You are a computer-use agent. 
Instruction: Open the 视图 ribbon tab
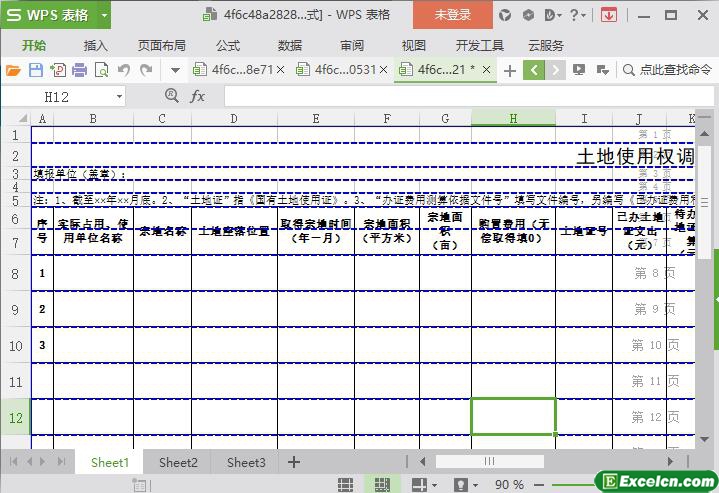pos(414,45)
